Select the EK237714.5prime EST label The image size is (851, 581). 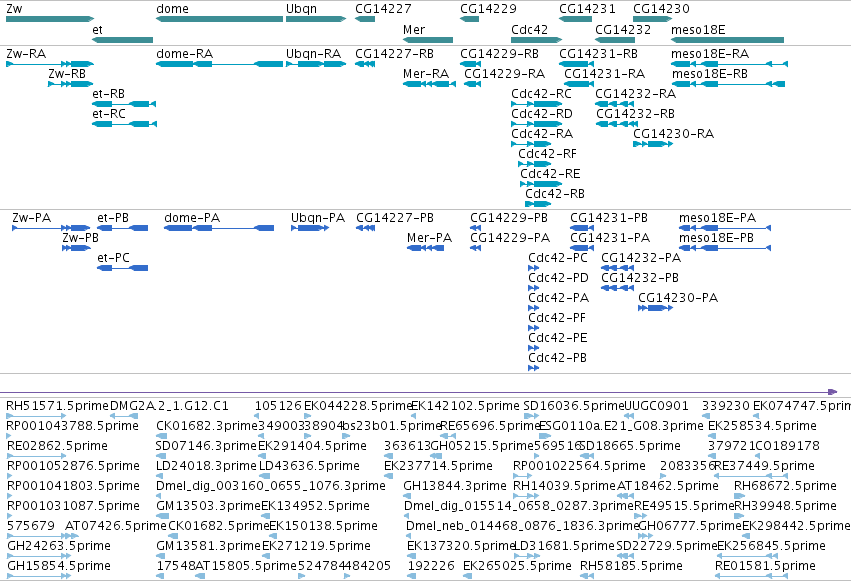pos(439,466)
